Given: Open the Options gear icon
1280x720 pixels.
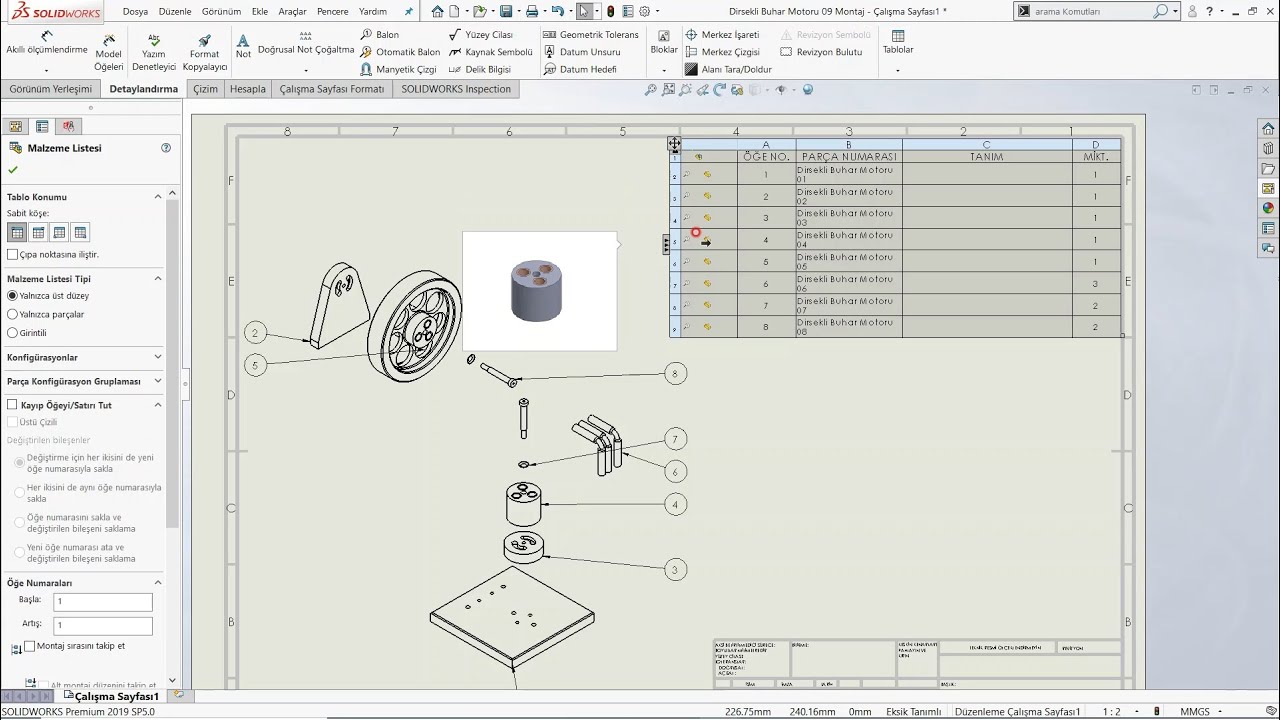Looking at the screenshot, I should (x=645, y=12).
